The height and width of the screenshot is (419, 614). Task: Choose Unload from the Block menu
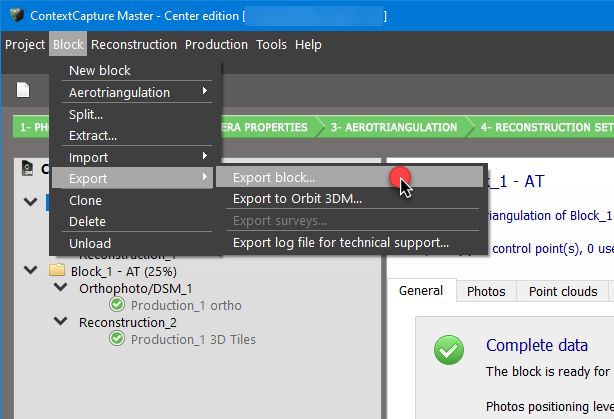(x=137, y=243)
